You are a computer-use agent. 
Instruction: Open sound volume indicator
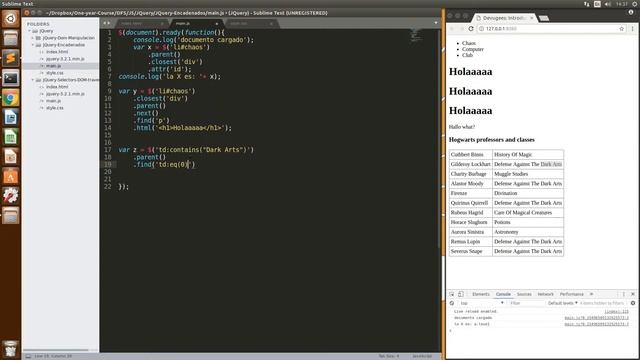(x=608, y=4)
